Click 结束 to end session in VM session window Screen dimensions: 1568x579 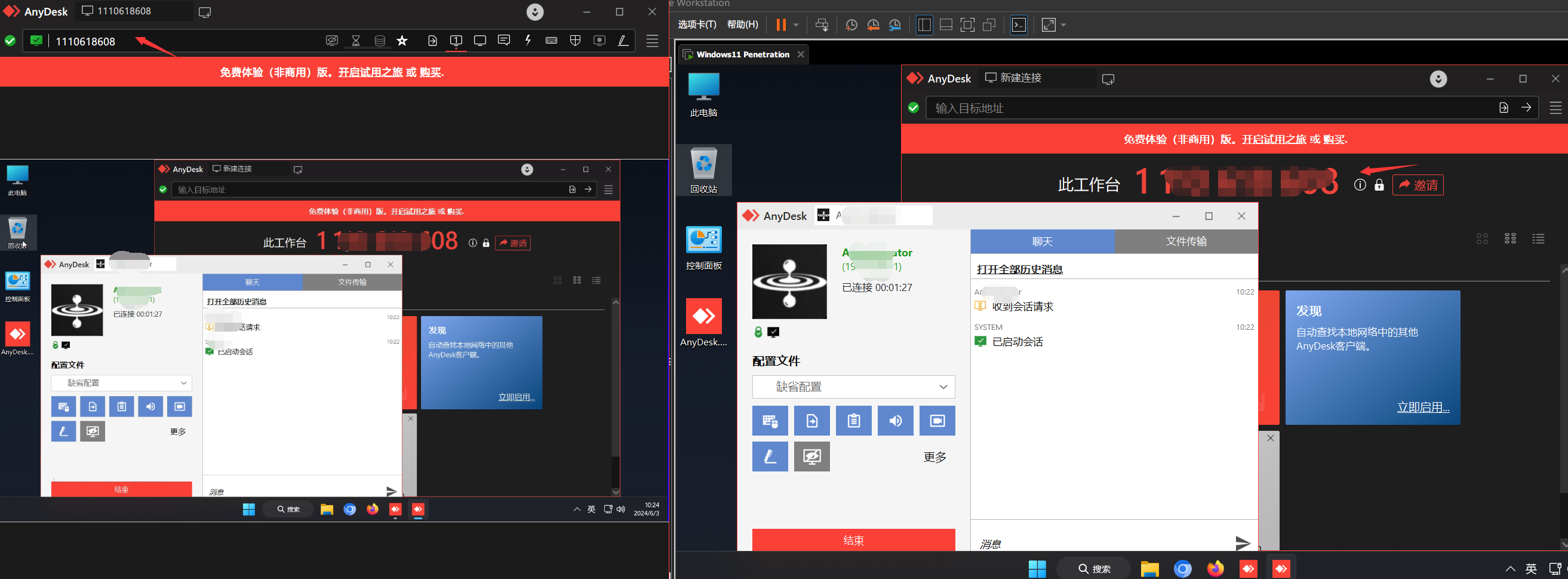click(x=853, y=540)
